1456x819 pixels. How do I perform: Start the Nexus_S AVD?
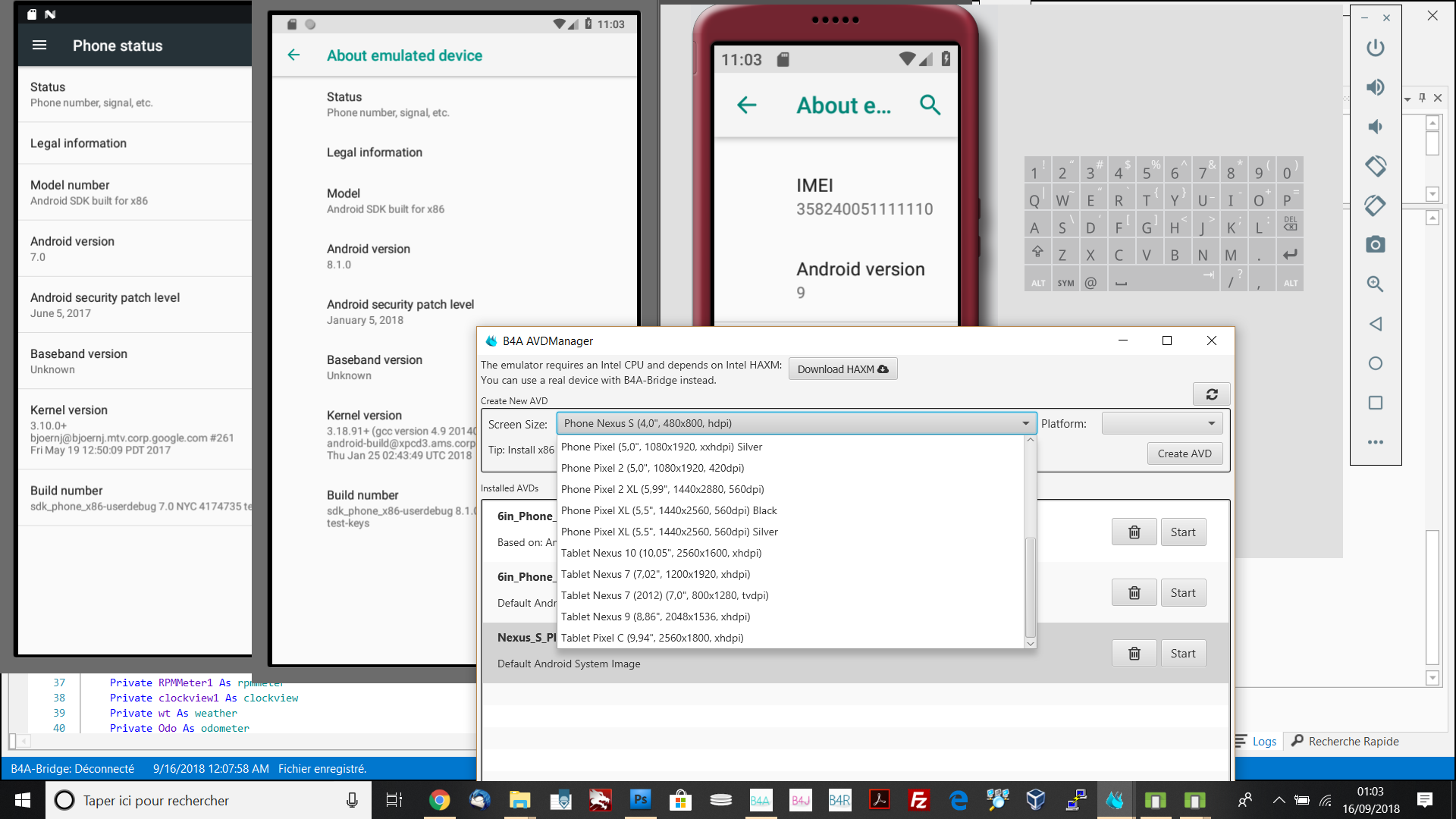point(1183,654)
